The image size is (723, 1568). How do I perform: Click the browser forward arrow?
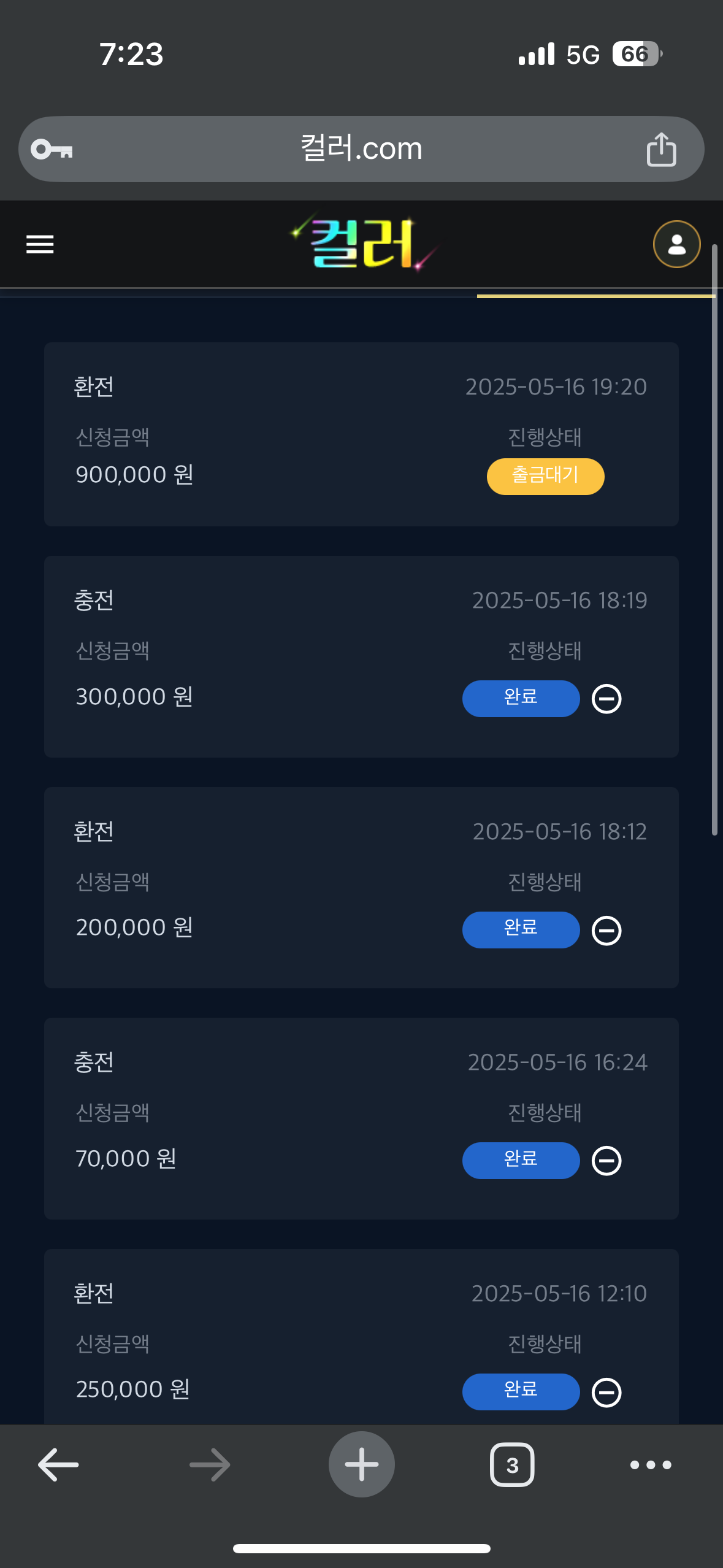(x=210, y=1464)
